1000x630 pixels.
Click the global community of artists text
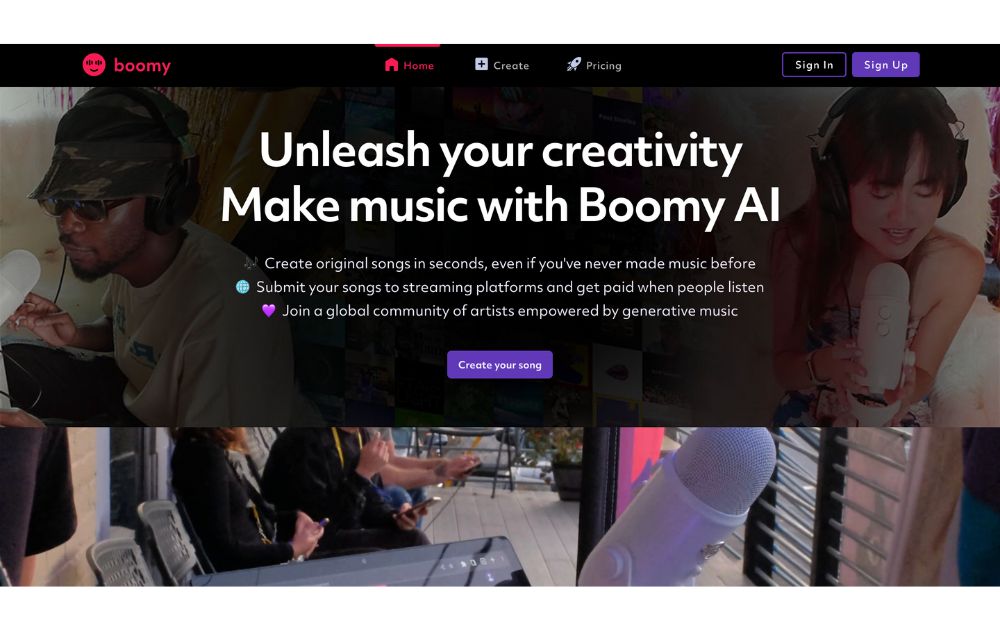(x=510, y=311)
